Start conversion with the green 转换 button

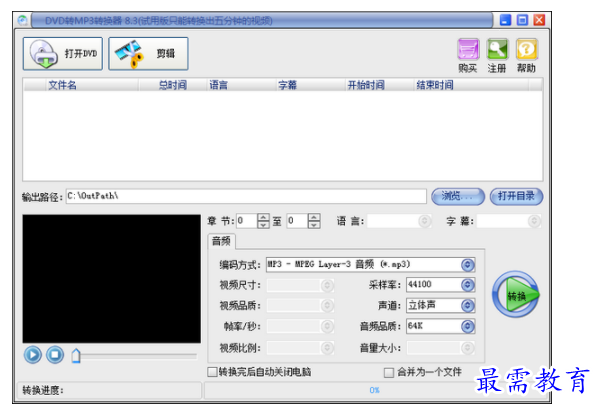(516, 295)
